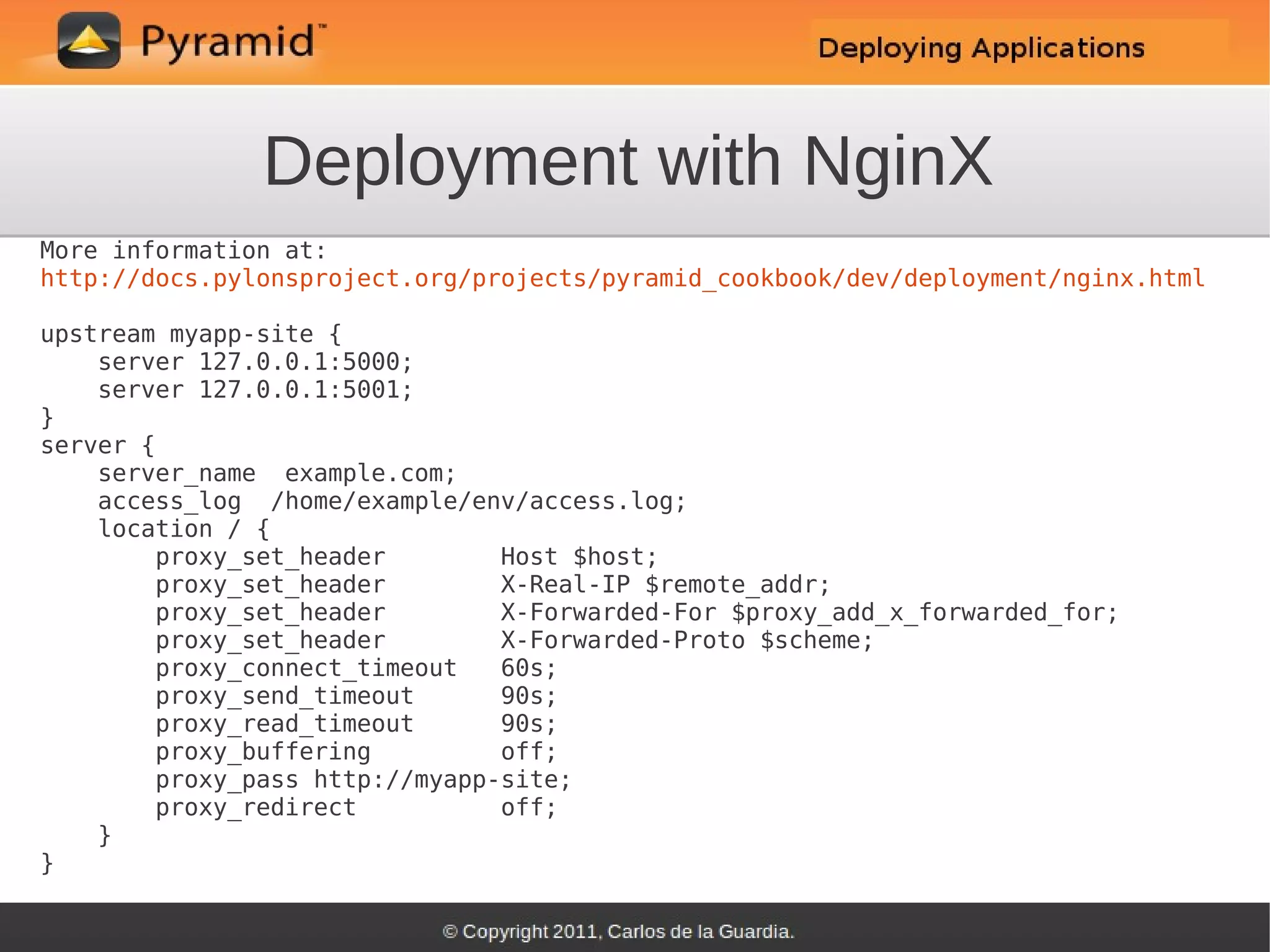Click the 'Deploying Applications' header label
The width and height of the screenshot is (1270, 952).
click(x=981, y=48)
